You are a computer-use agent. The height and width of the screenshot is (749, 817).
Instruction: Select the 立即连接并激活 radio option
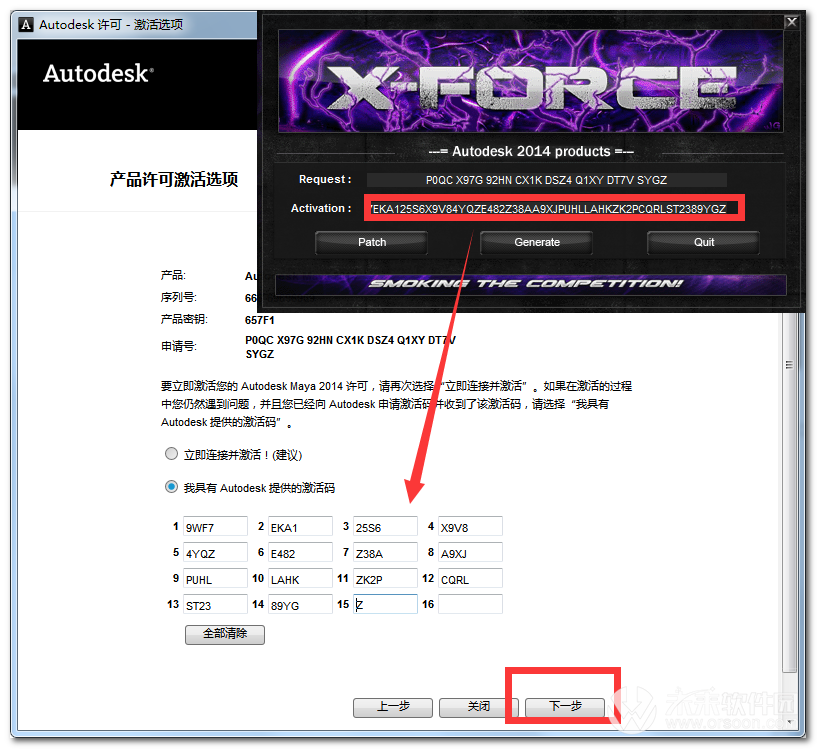point(171,454)
